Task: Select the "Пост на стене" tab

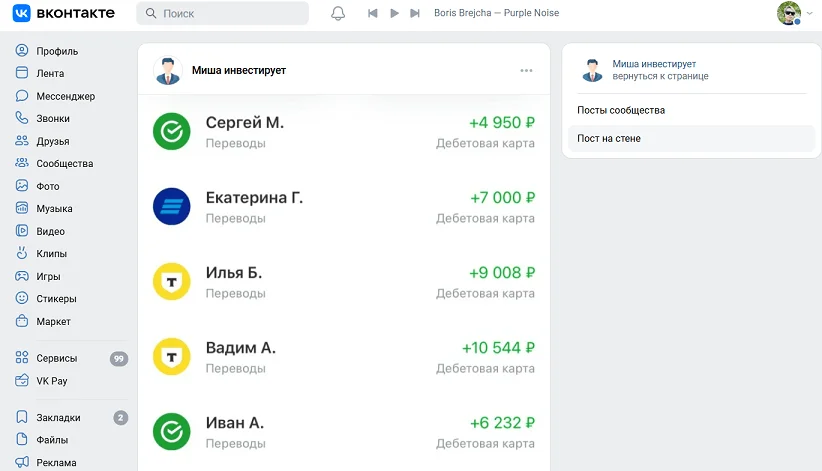Action: [609, 138]
